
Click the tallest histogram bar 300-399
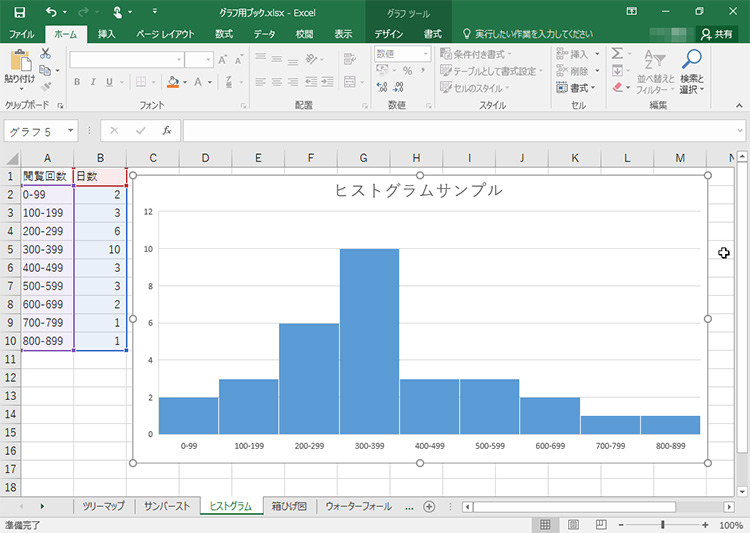pos(369,340)
